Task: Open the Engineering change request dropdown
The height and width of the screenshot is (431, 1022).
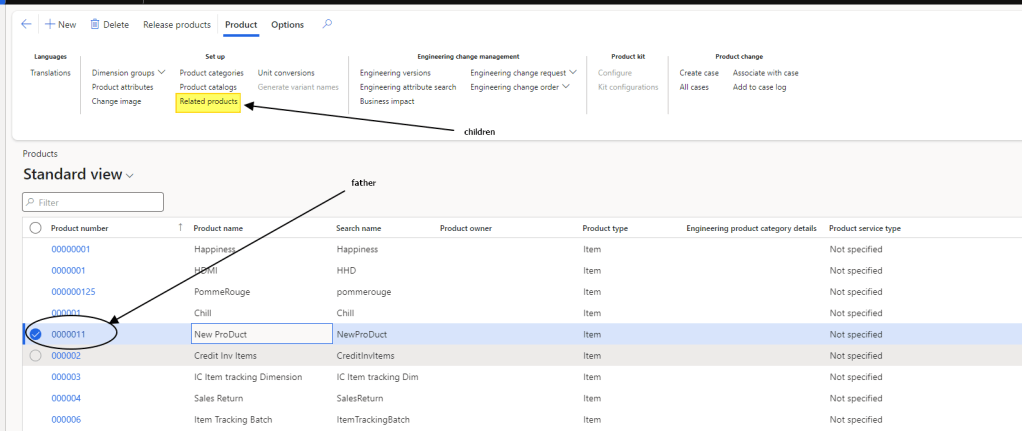Action: click(573, 73)
